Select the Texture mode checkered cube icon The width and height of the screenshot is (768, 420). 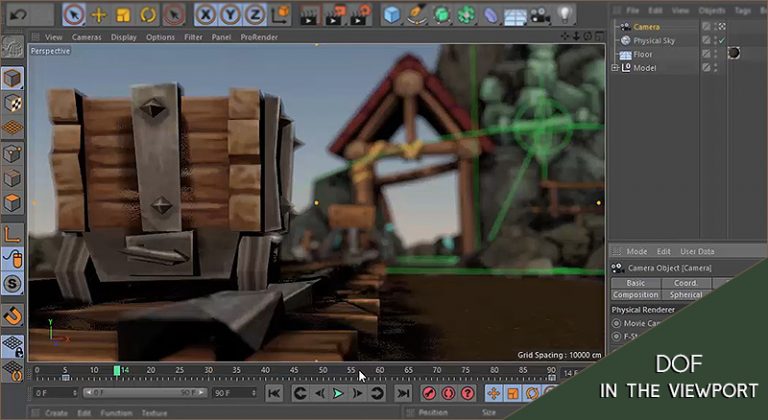(12, 103)
